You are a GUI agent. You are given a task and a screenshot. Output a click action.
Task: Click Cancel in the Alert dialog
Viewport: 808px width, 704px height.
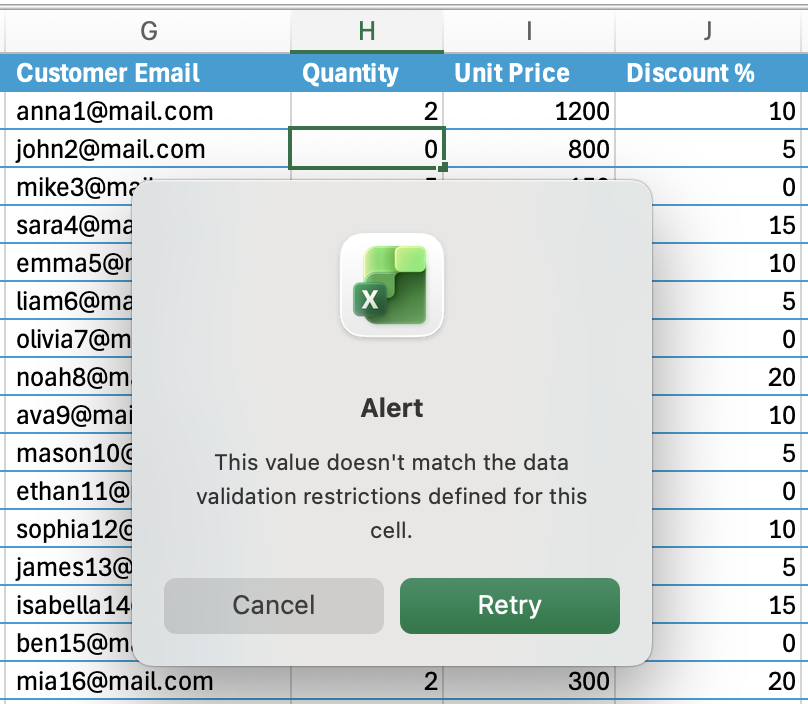pyautogui.click(x=274, y=606)
